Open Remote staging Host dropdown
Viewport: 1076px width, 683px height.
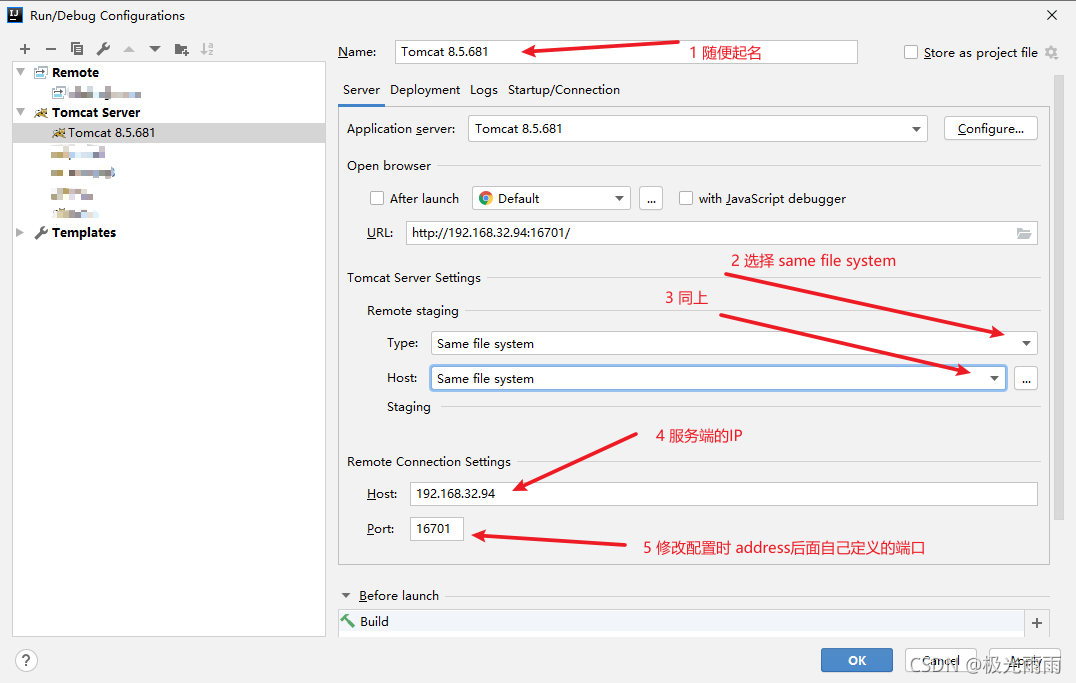pos(994,378)
